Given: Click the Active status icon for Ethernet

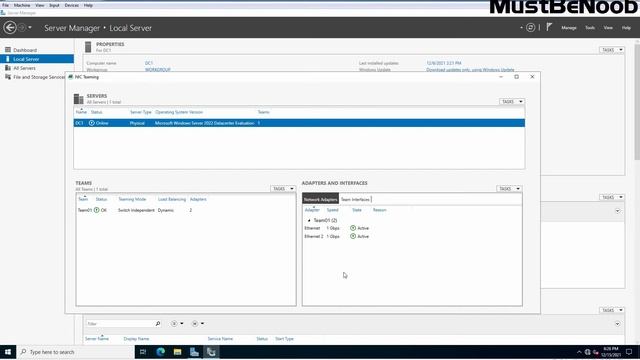Looking at the screenshot, I should click(x=353, y=228).
